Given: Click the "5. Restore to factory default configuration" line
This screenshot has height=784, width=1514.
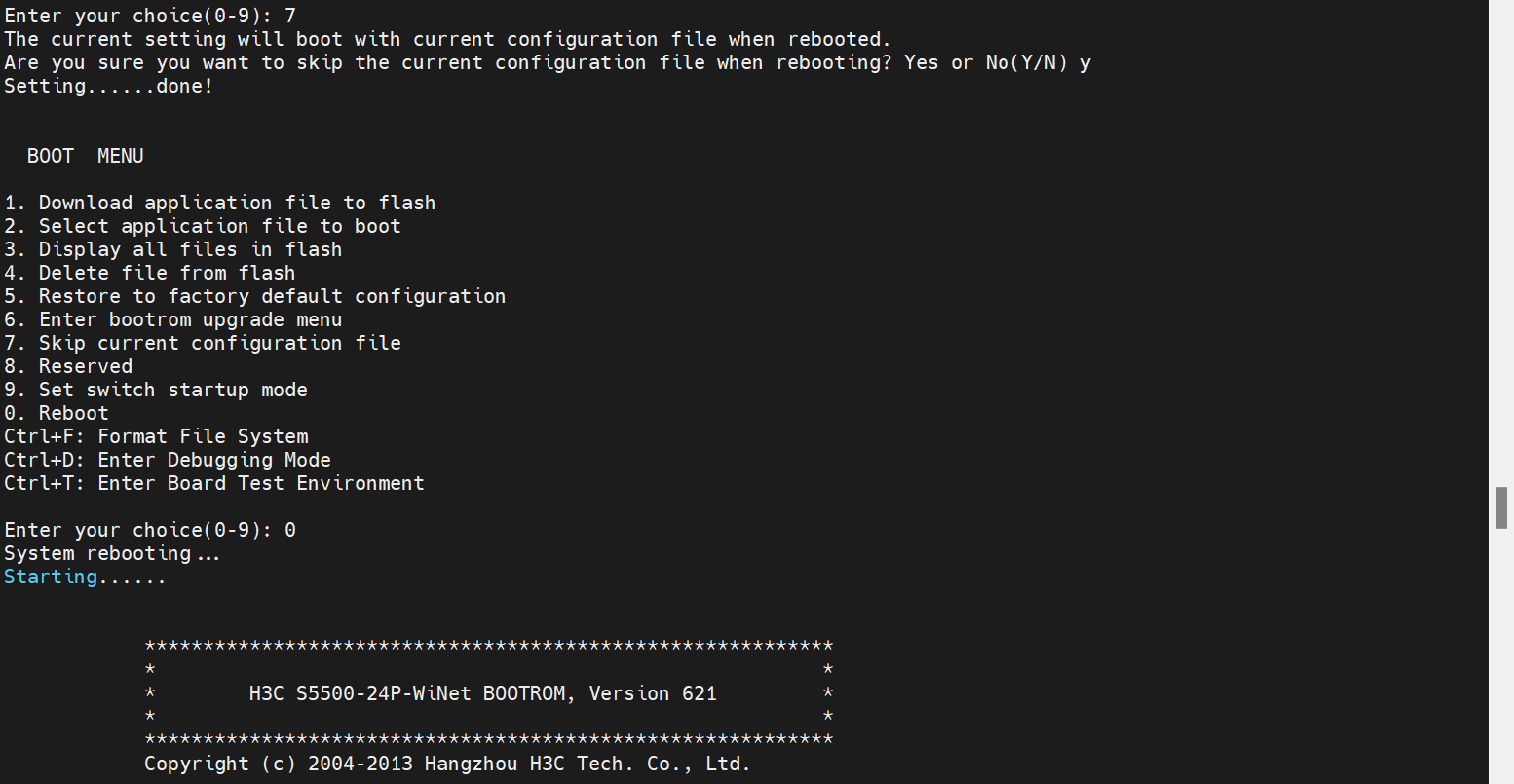Looking at the screenshot, I should click(254, 296).
